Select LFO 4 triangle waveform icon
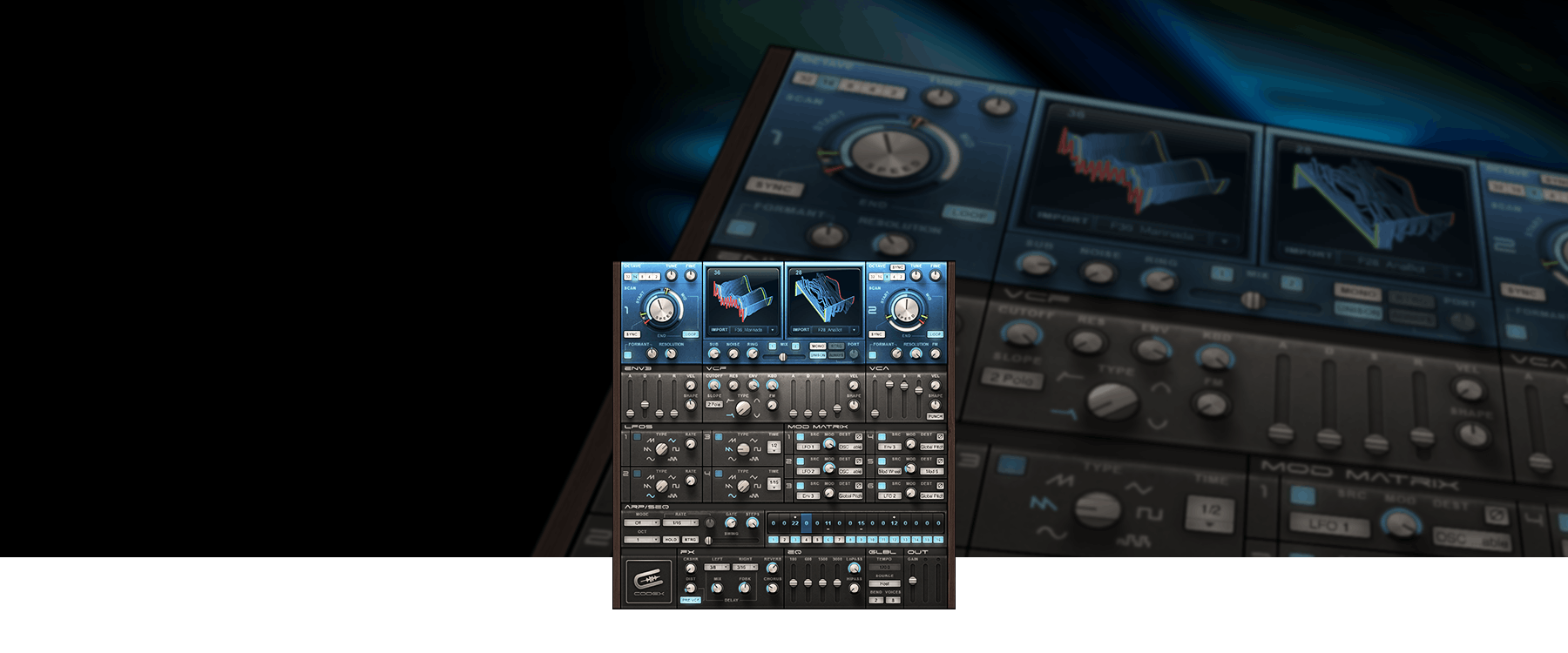 754,477
